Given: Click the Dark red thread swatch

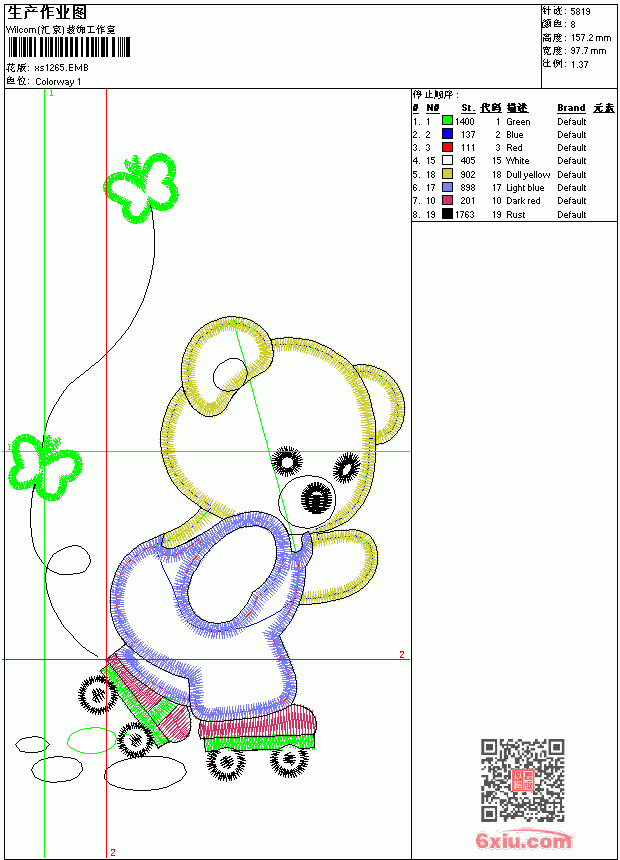Looking at the screenshot, I should pyautogui.click(x=447, y=201).
